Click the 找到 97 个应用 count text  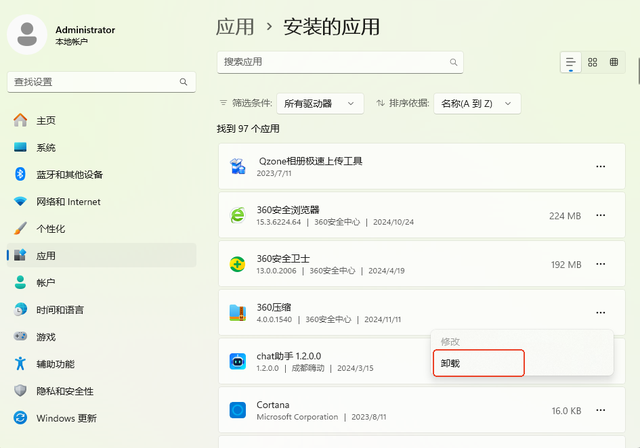point(248,129)
